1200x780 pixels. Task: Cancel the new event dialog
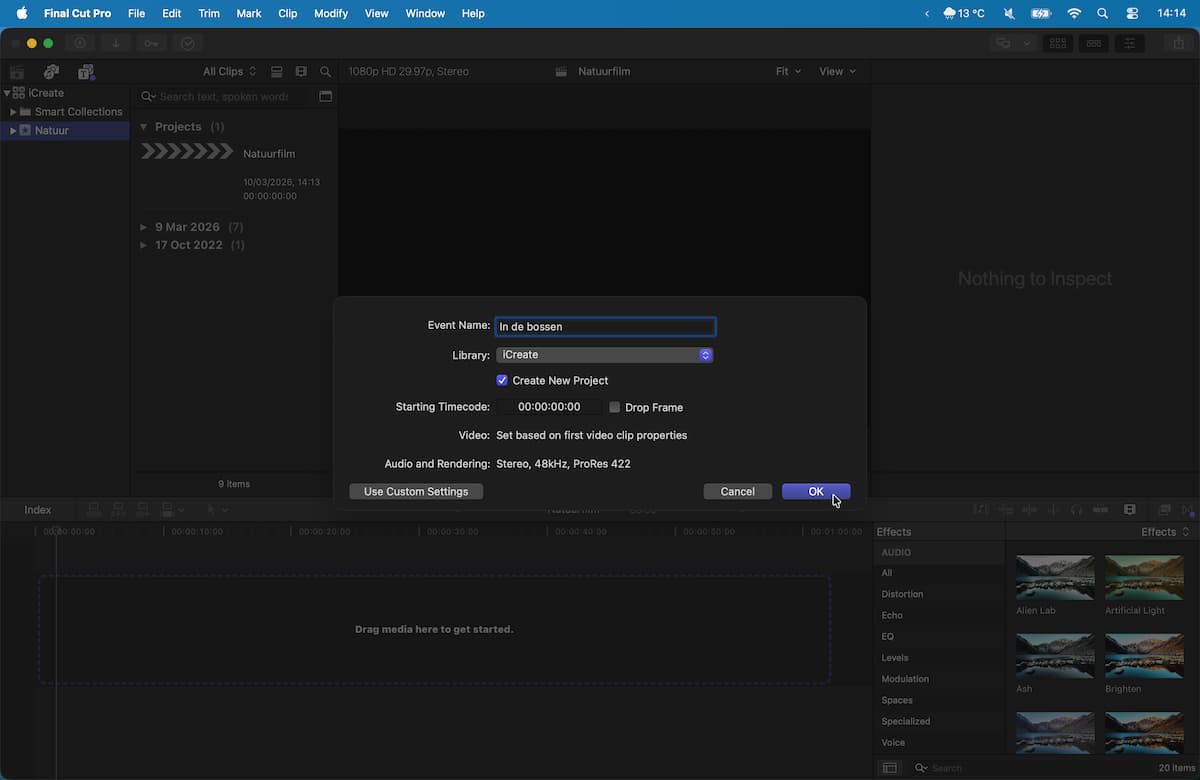pyautogui.click(x=737, y=491)
